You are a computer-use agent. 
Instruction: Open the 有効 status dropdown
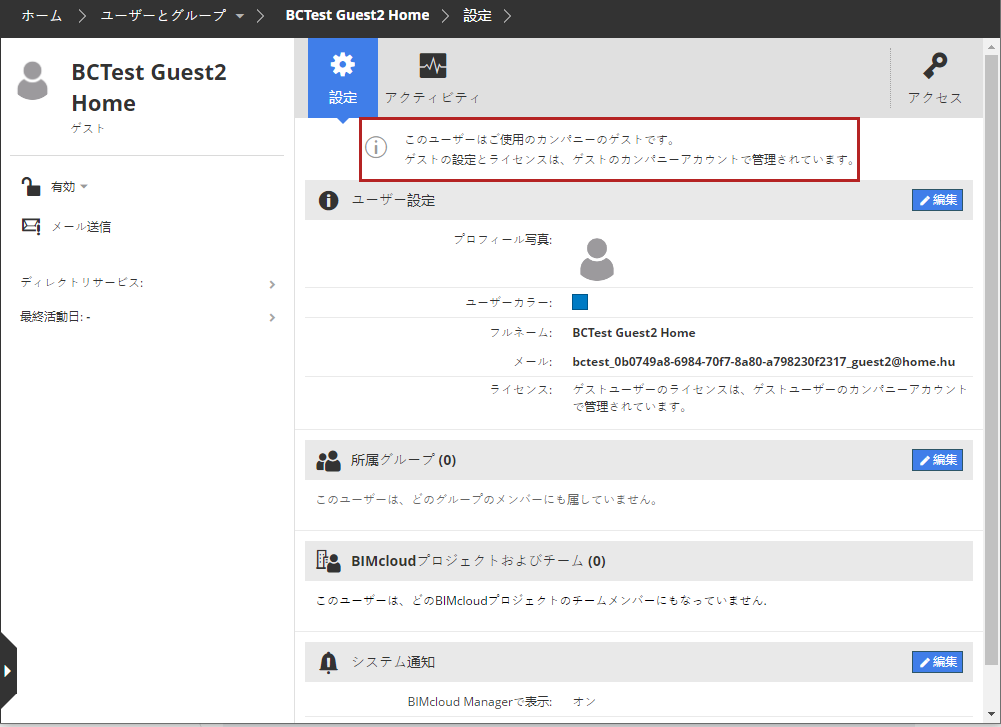coord(69,187)
